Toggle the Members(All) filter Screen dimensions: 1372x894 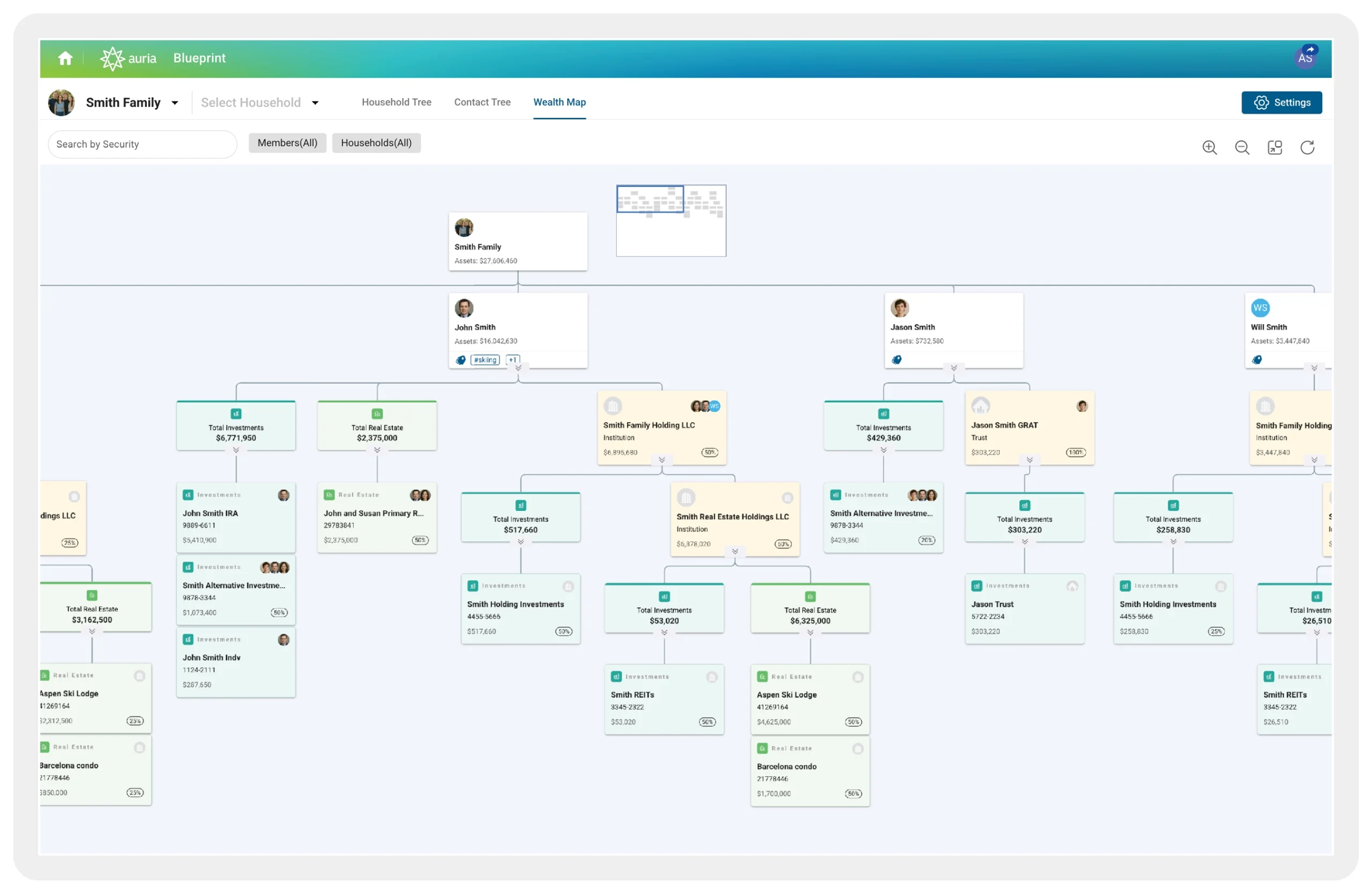[287, 142]
